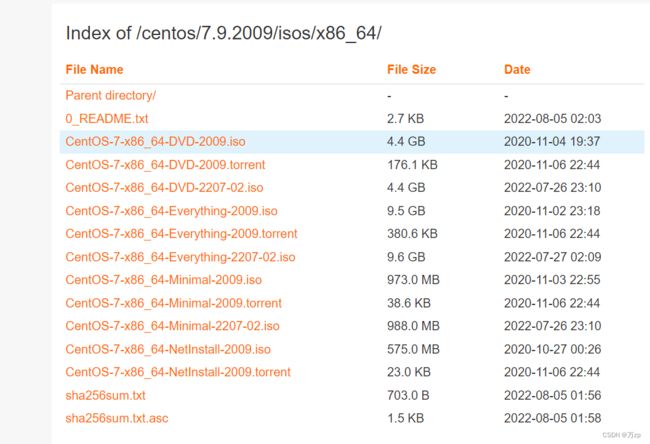Open CentOS-7-x86_64-Everything-2009.torrent link

(x=181, y=233)
